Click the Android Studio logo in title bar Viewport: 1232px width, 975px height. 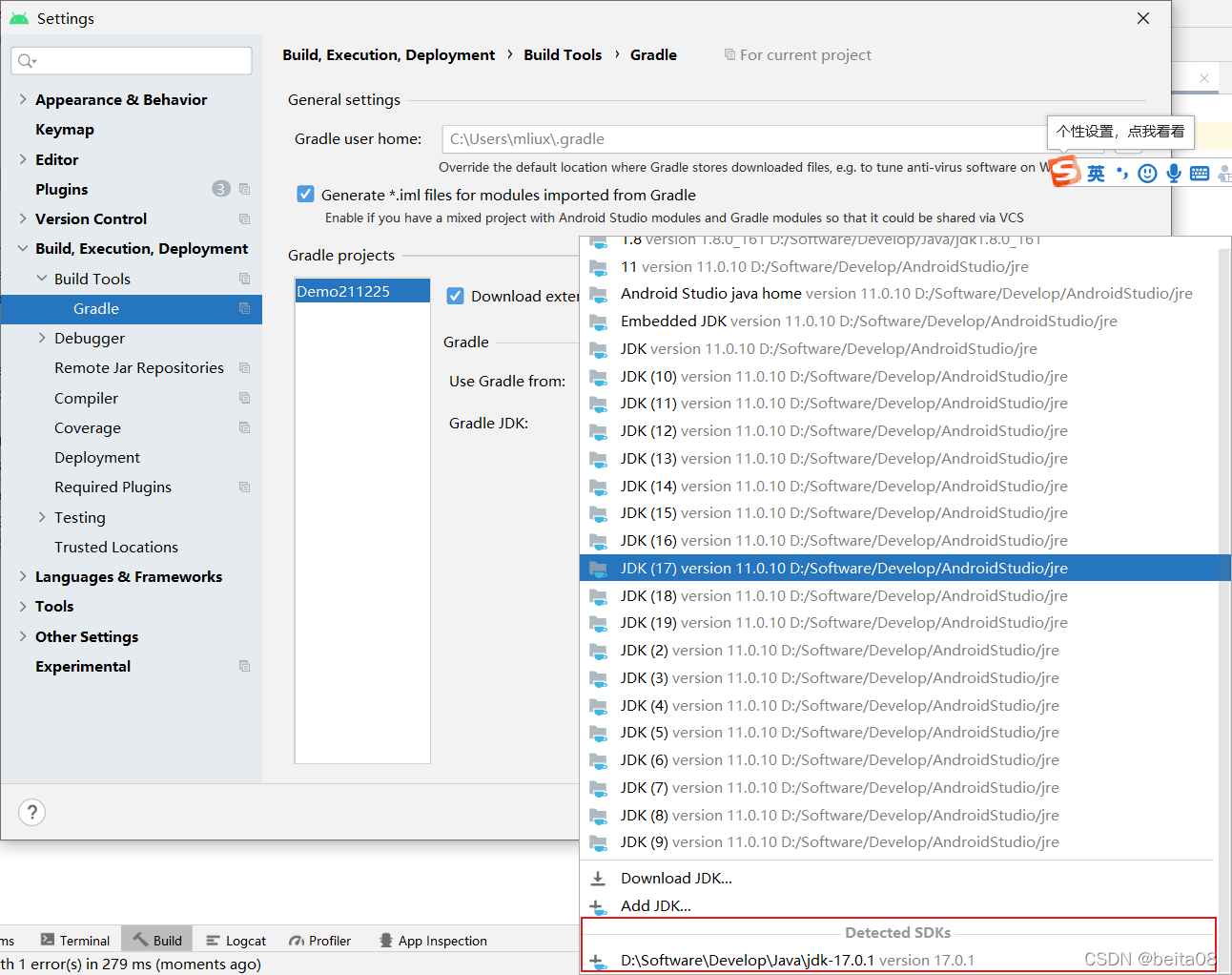point(19,18)
